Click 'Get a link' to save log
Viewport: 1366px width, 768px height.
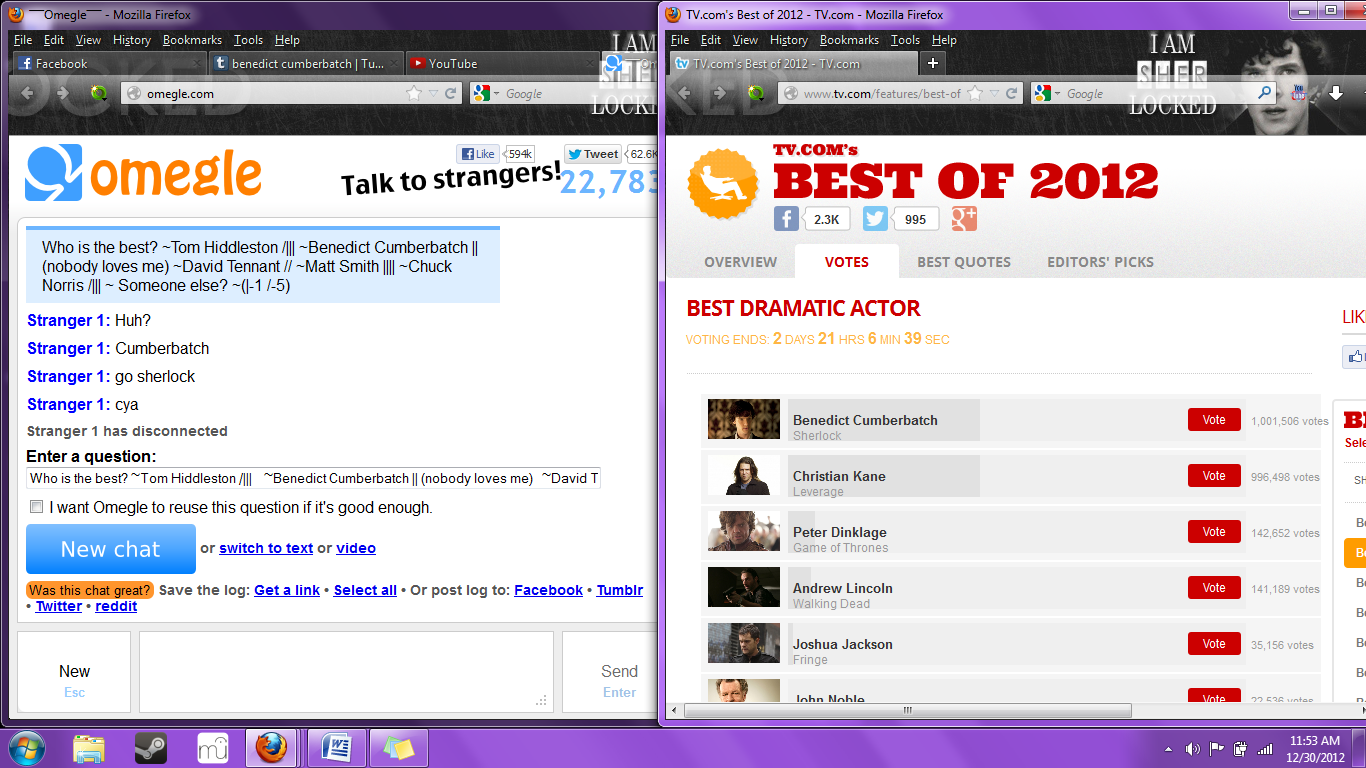point(287,590)
